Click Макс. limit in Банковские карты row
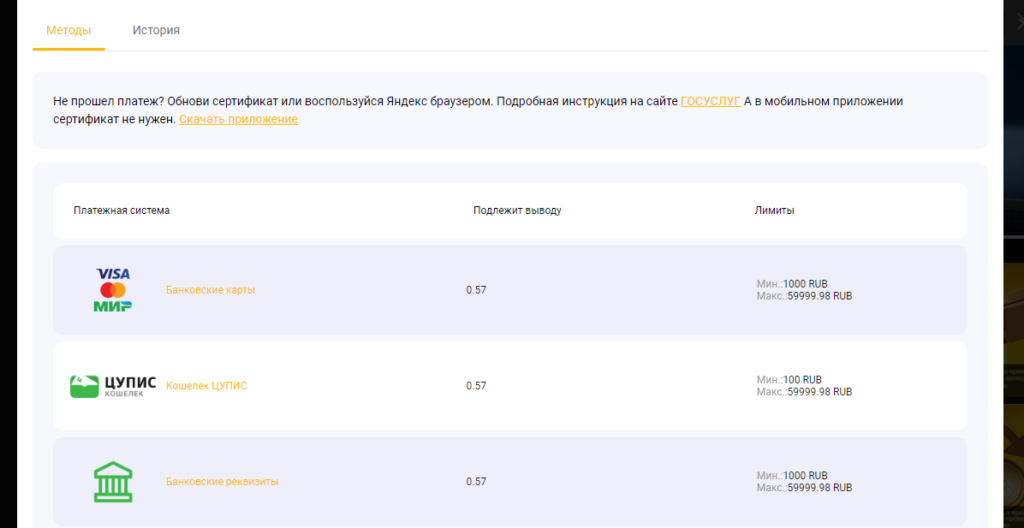 tap(805, 296)
